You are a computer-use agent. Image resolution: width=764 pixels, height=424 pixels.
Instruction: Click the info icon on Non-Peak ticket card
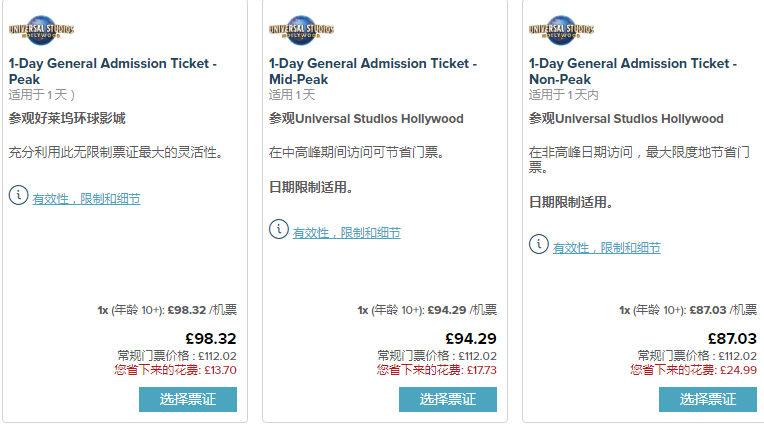pyautogui.click(x=538, y=245)
